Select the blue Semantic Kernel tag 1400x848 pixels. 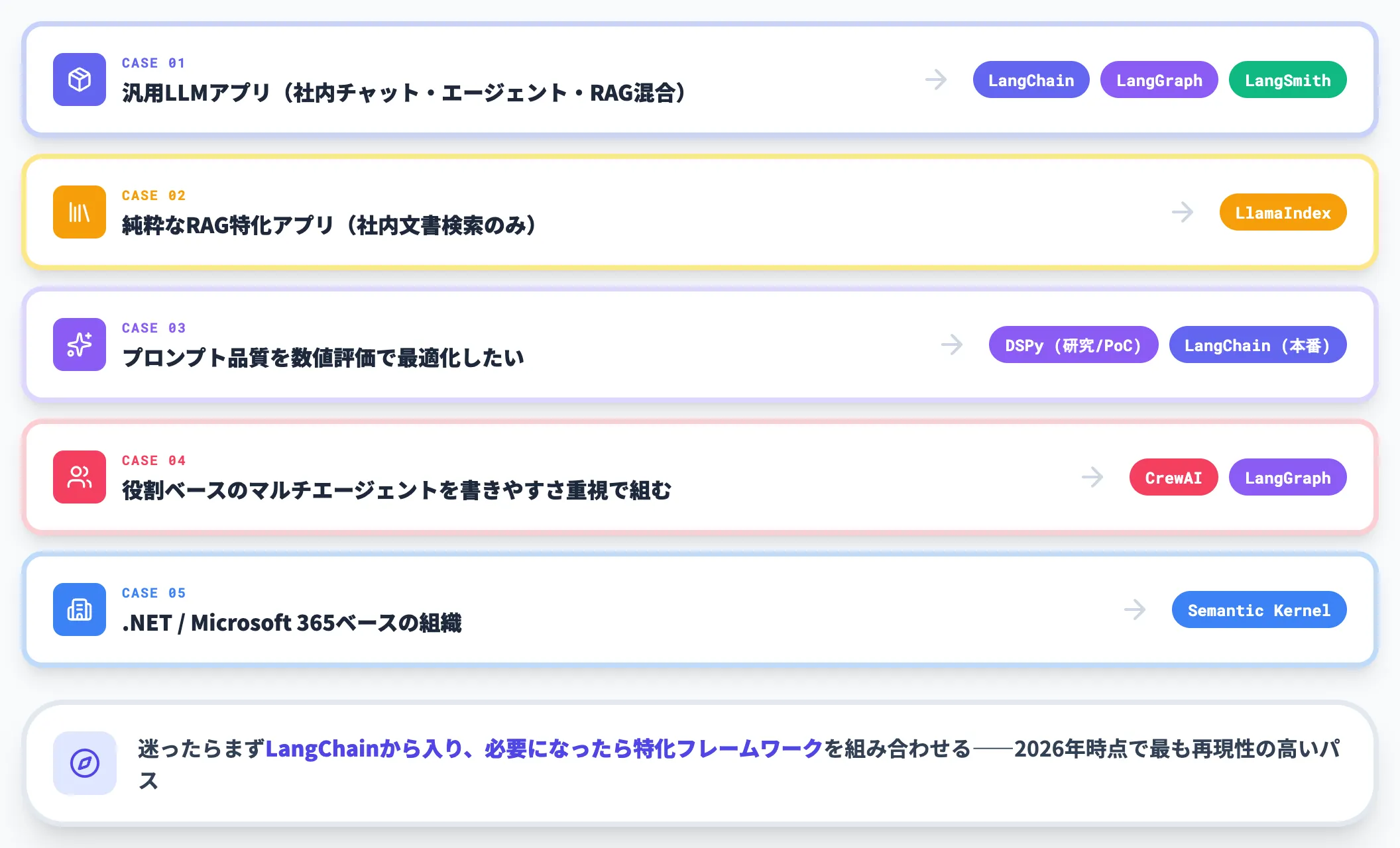pos(1259,609)
